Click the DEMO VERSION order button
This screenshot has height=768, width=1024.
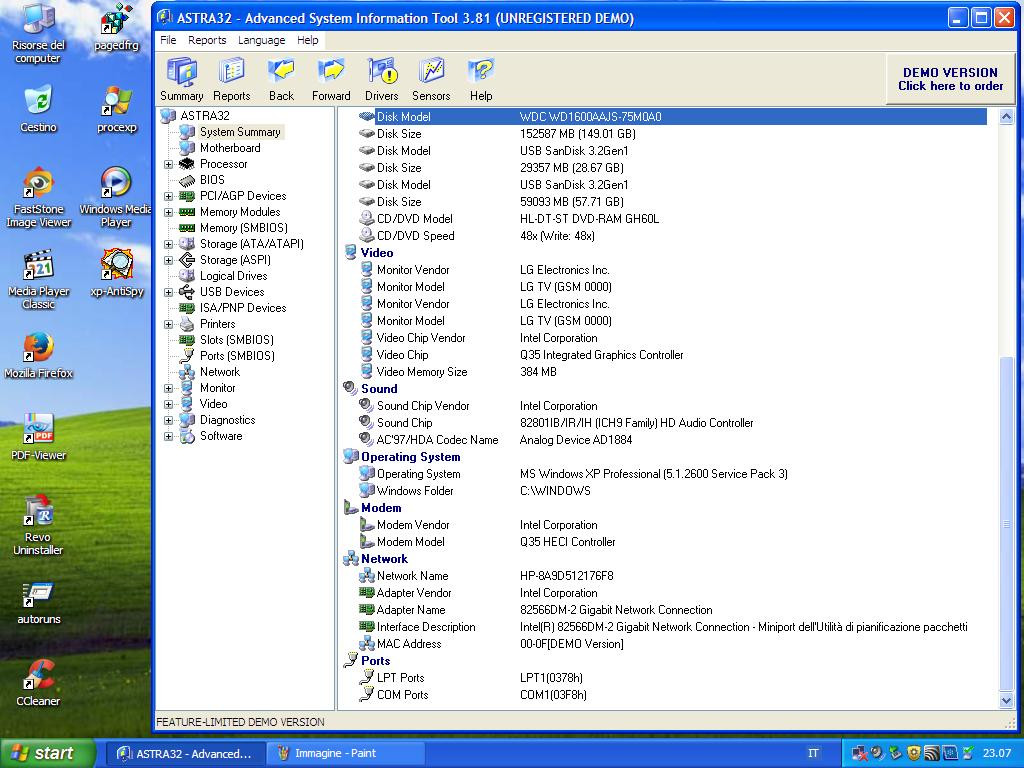click(x=950, y=79)
